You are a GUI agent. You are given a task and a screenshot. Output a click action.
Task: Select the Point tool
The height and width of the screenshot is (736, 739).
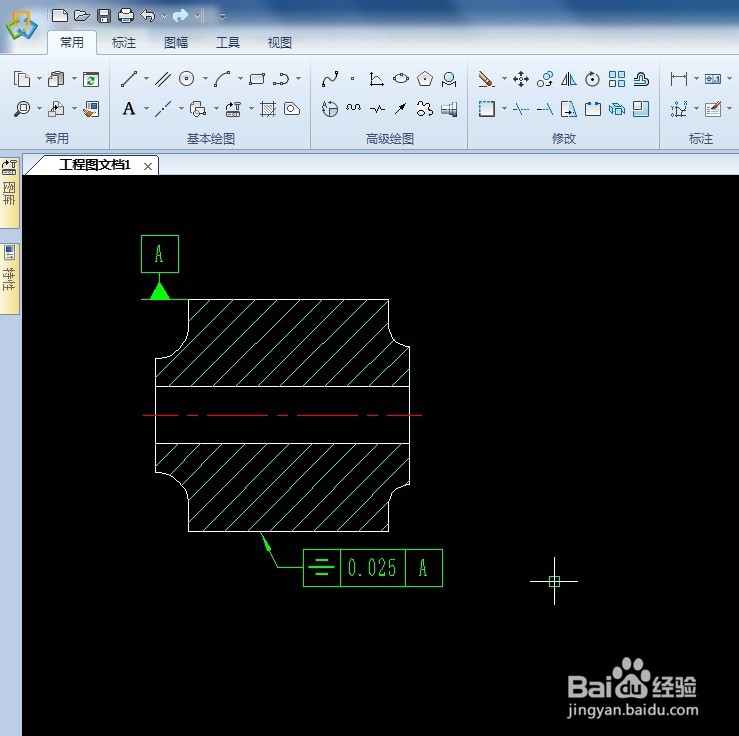[x=353, y=79]
